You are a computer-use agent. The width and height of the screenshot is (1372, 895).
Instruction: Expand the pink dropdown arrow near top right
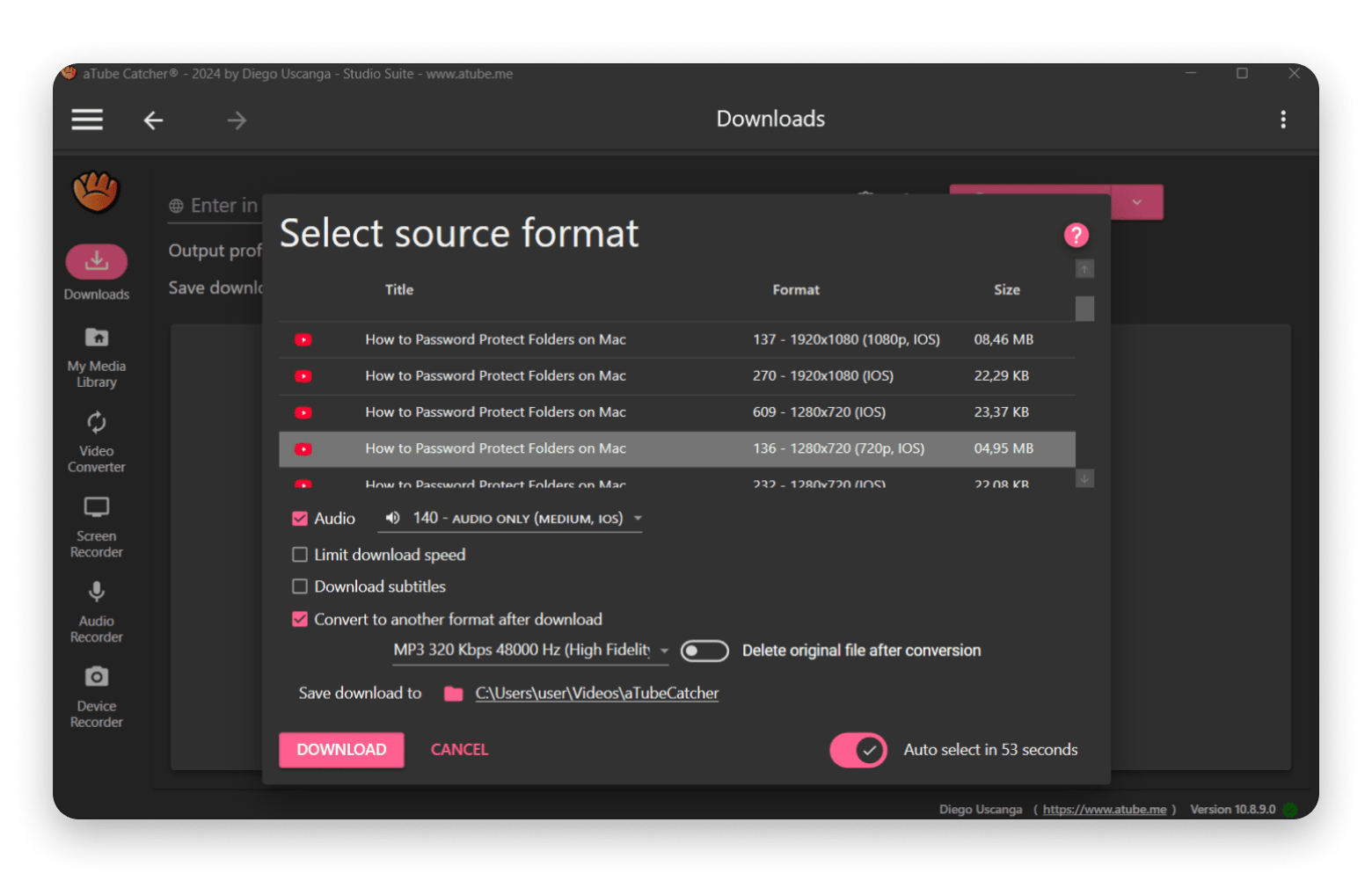[1137, 202]
